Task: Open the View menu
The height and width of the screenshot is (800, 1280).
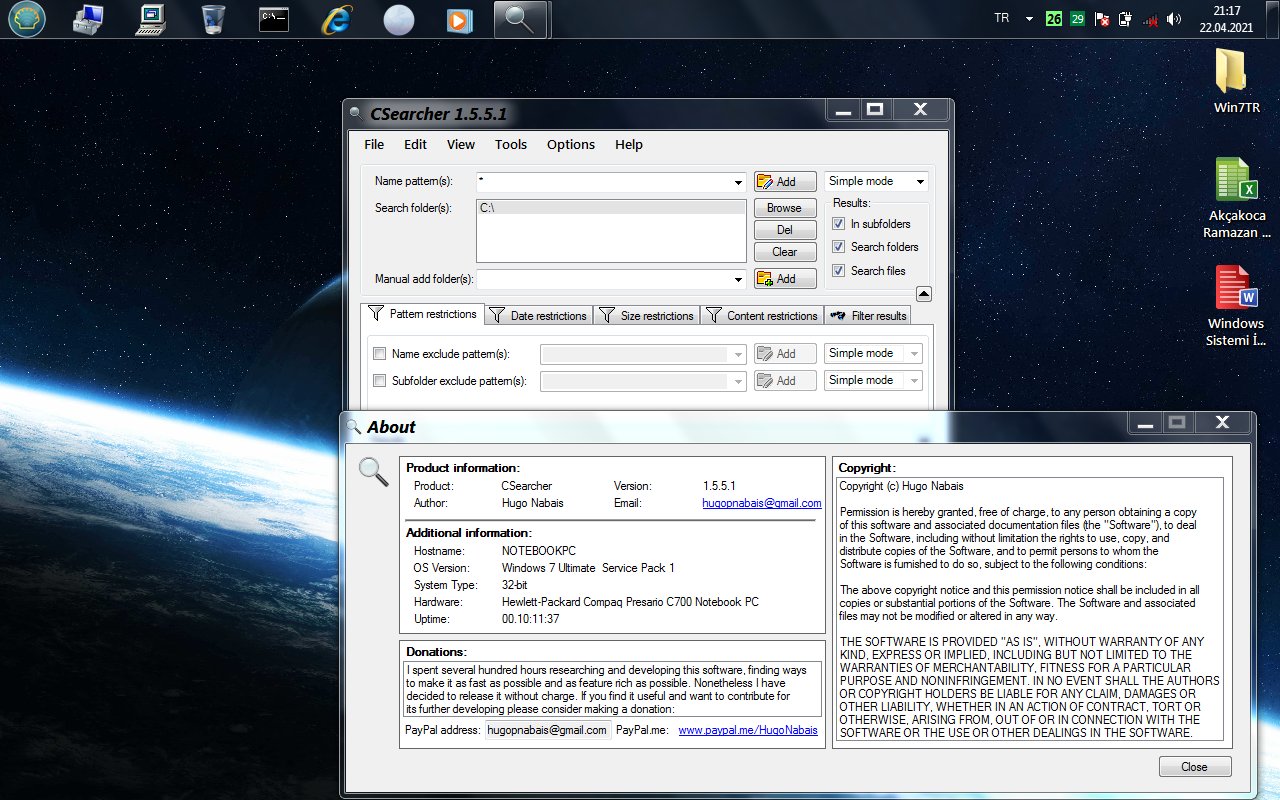Action: tap(461, 144)
